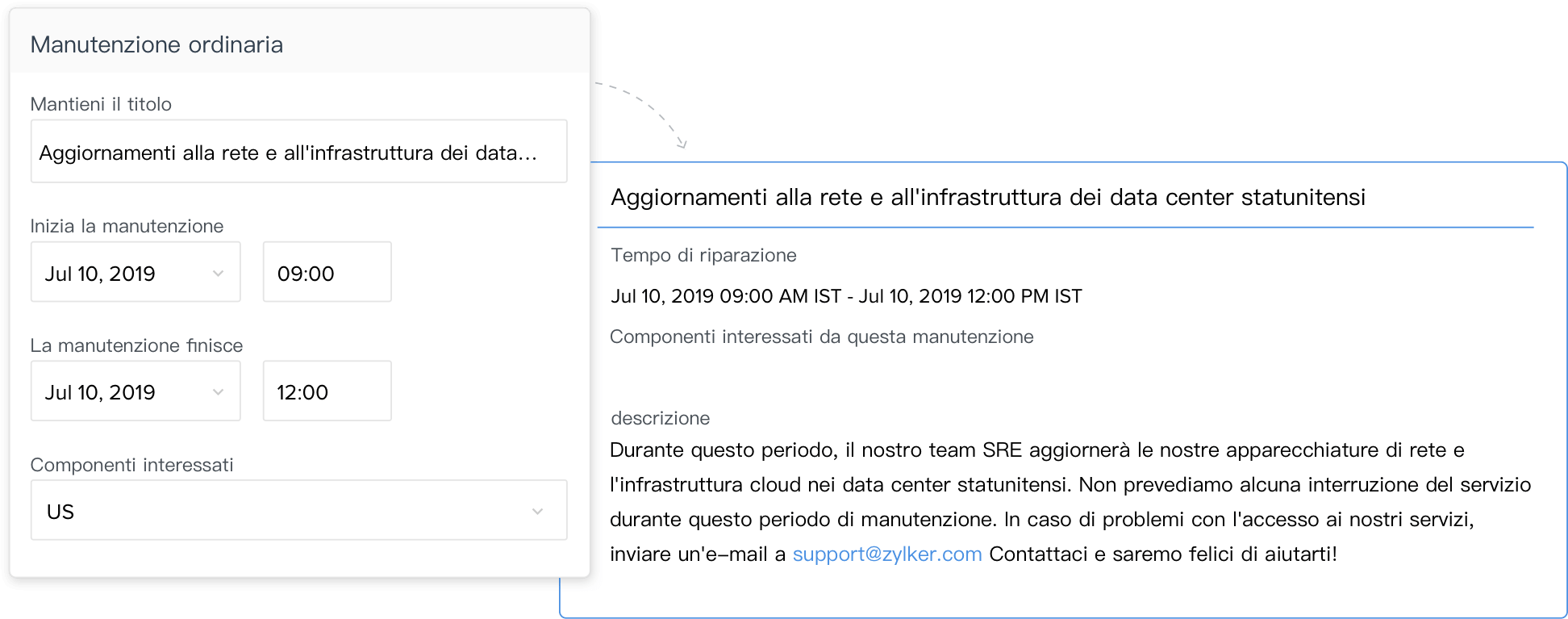Screen dimensions: 1568x619
Task: Click the preview heading about data center statunitensi
Action: pos(987,198)
